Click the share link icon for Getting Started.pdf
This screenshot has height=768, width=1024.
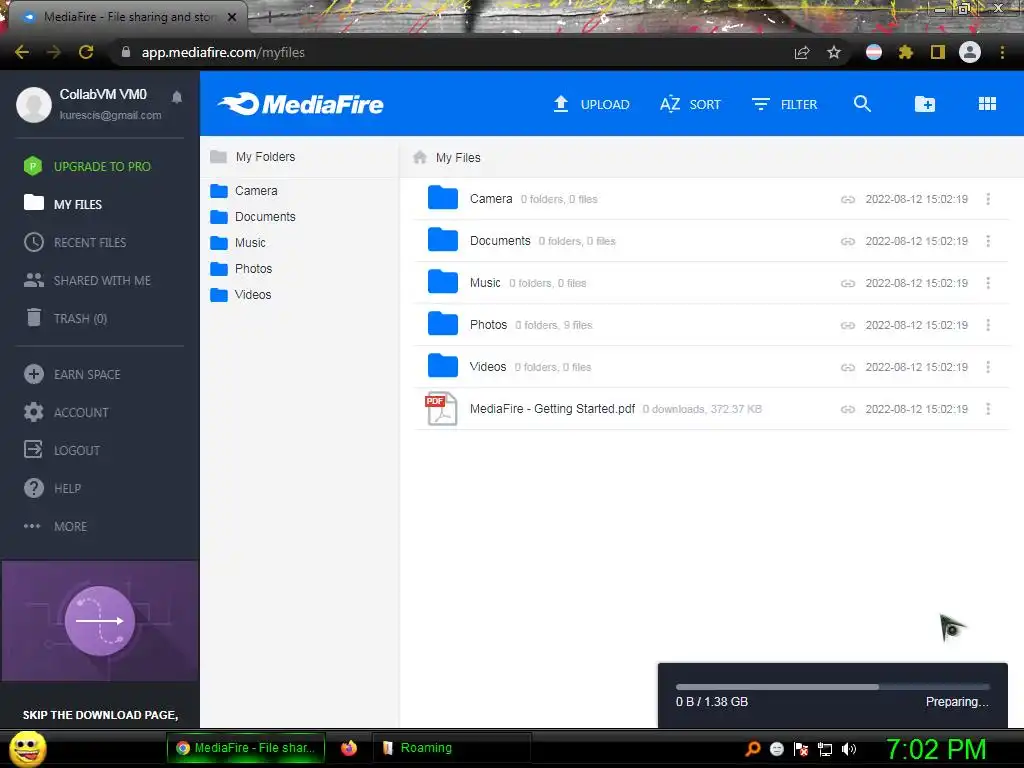pyautogui.click(x=848, y=409)
